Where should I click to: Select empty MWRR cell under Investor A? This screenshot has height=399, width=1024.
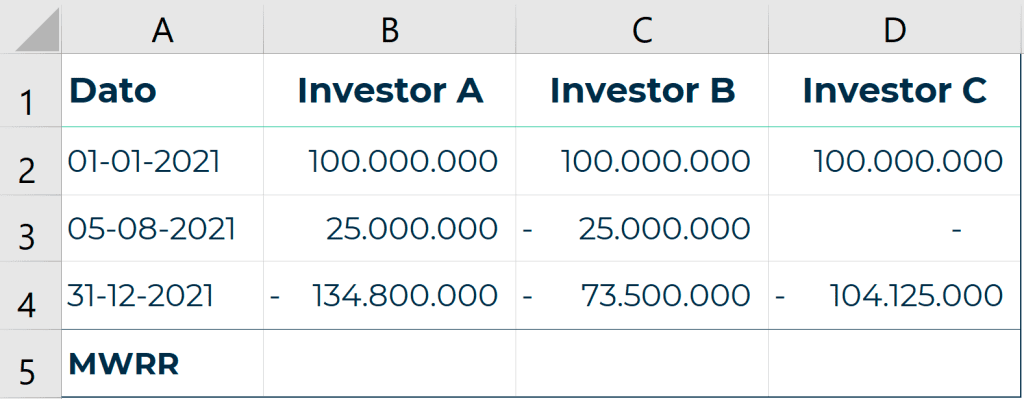(x=389, y=363)
